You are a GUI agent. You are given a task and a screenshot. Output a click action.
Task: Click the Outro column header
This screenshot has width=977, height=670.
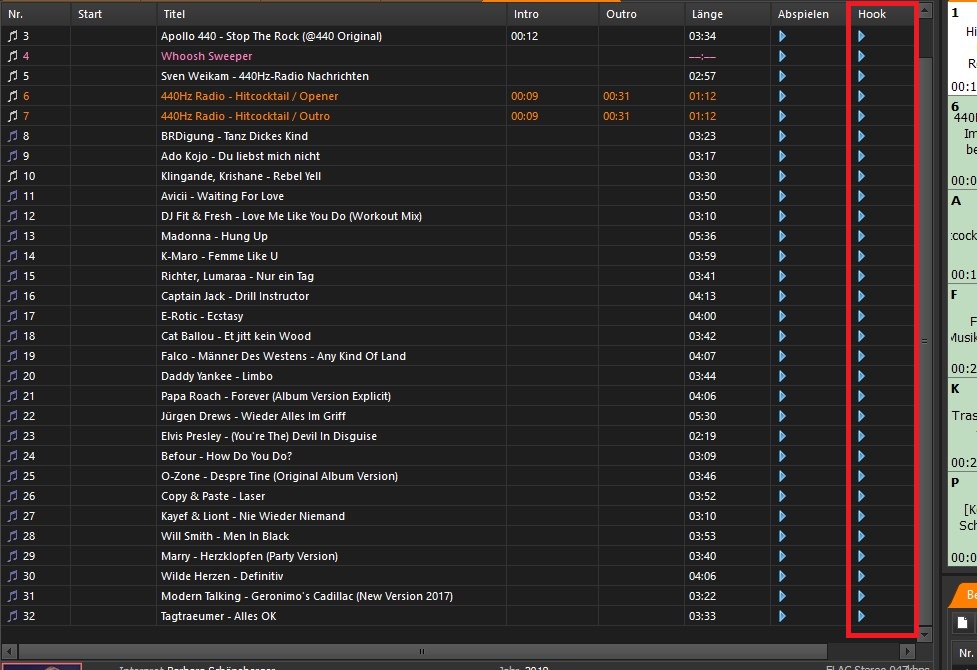[x=641, y=14]
